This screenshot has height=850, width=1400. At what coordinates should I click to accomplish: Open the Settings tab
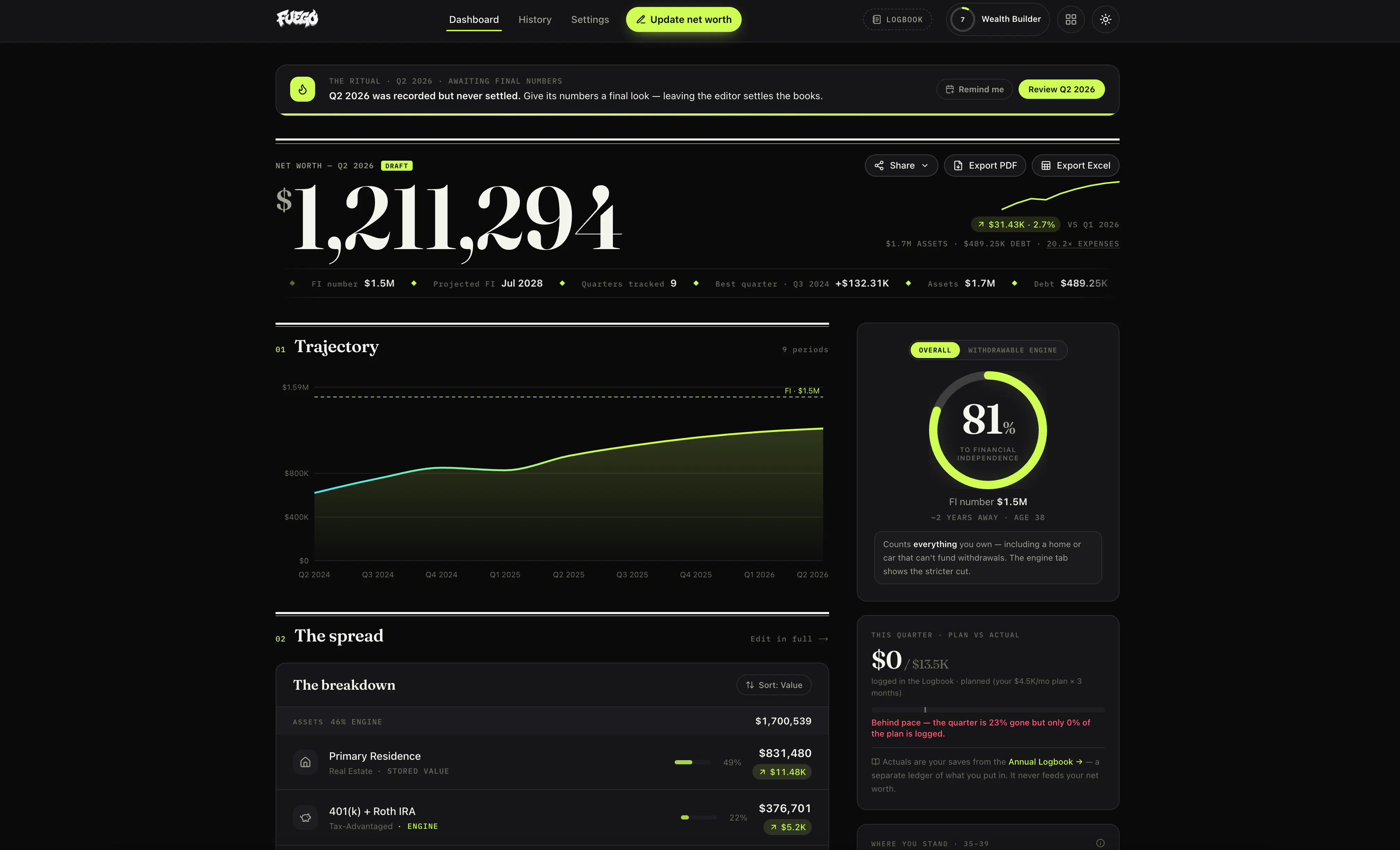[x=590, y=19]
